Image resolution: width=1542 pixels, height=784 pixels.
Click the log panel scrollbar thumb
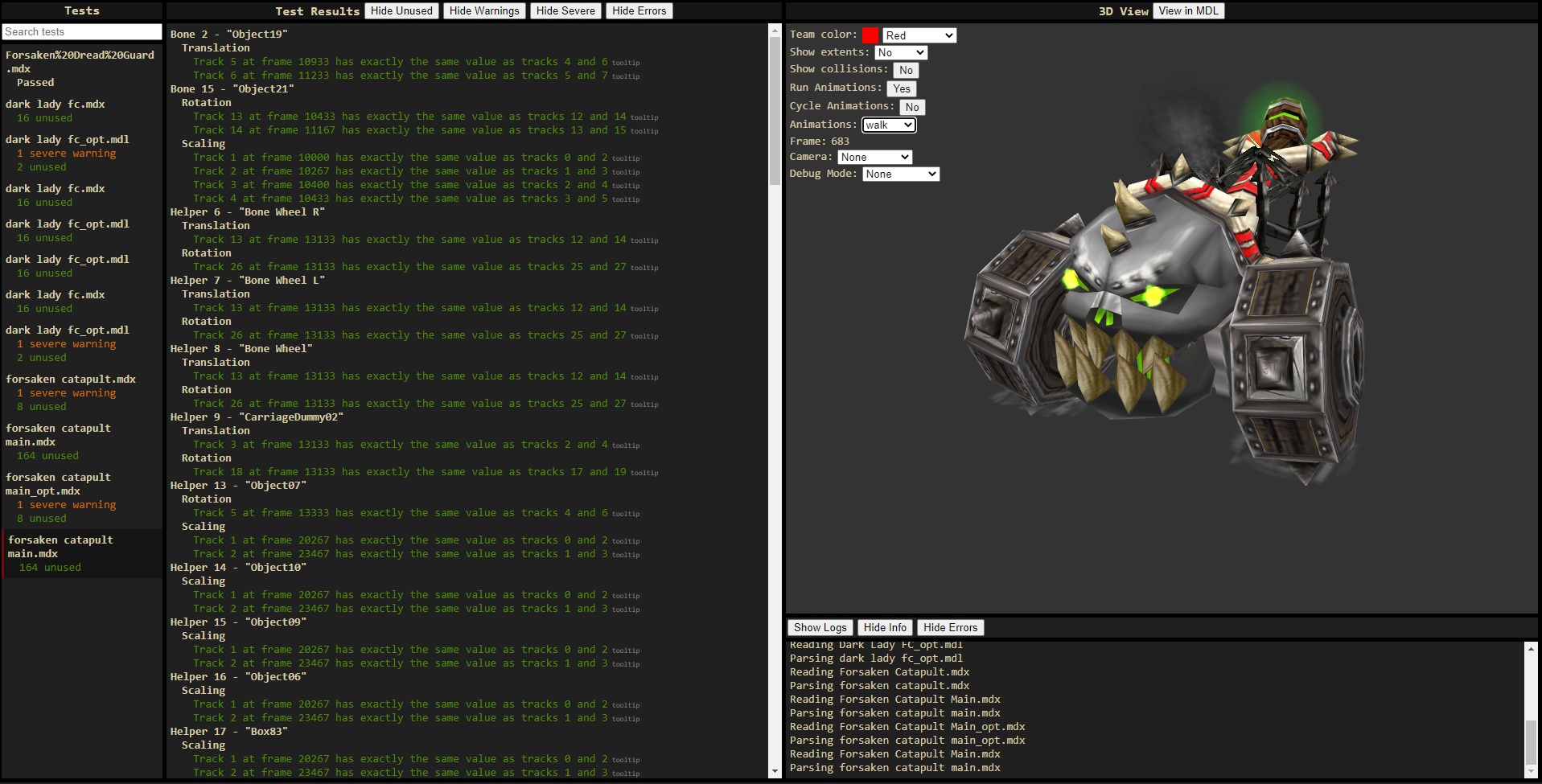(x=1531, y=741)
